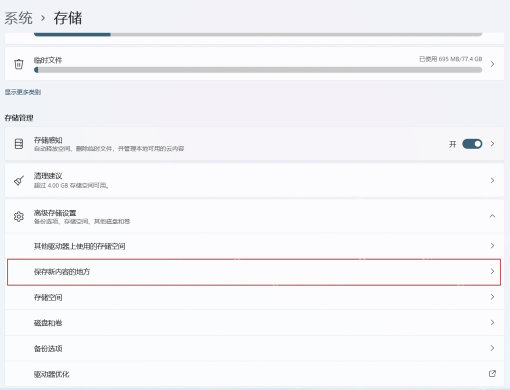
Task: Click the 已使用 695 MB/77.4 GB usage text
Action: [451, 59]
